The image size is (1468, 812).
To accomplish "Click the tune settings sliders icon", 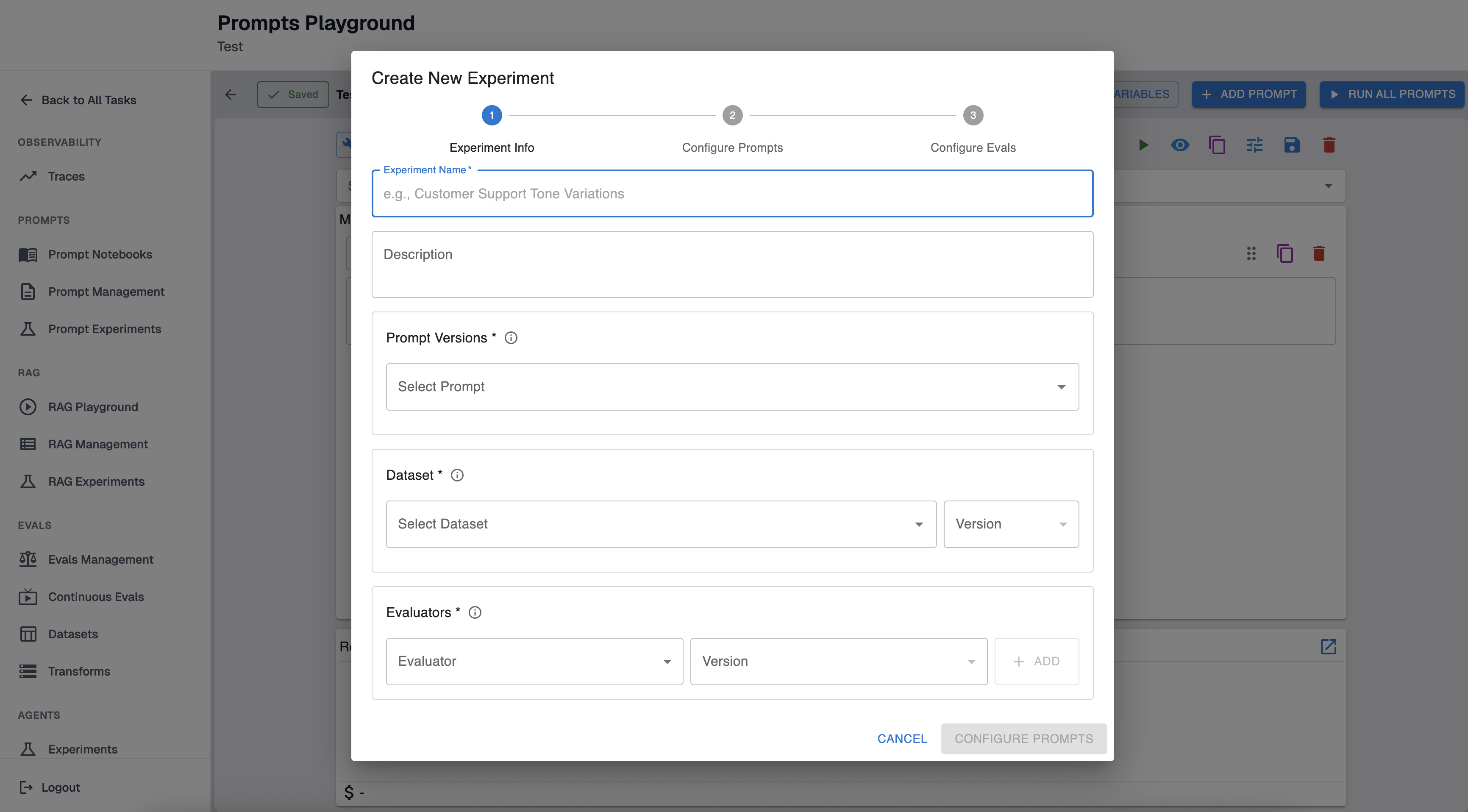I will pos(1254,145).
